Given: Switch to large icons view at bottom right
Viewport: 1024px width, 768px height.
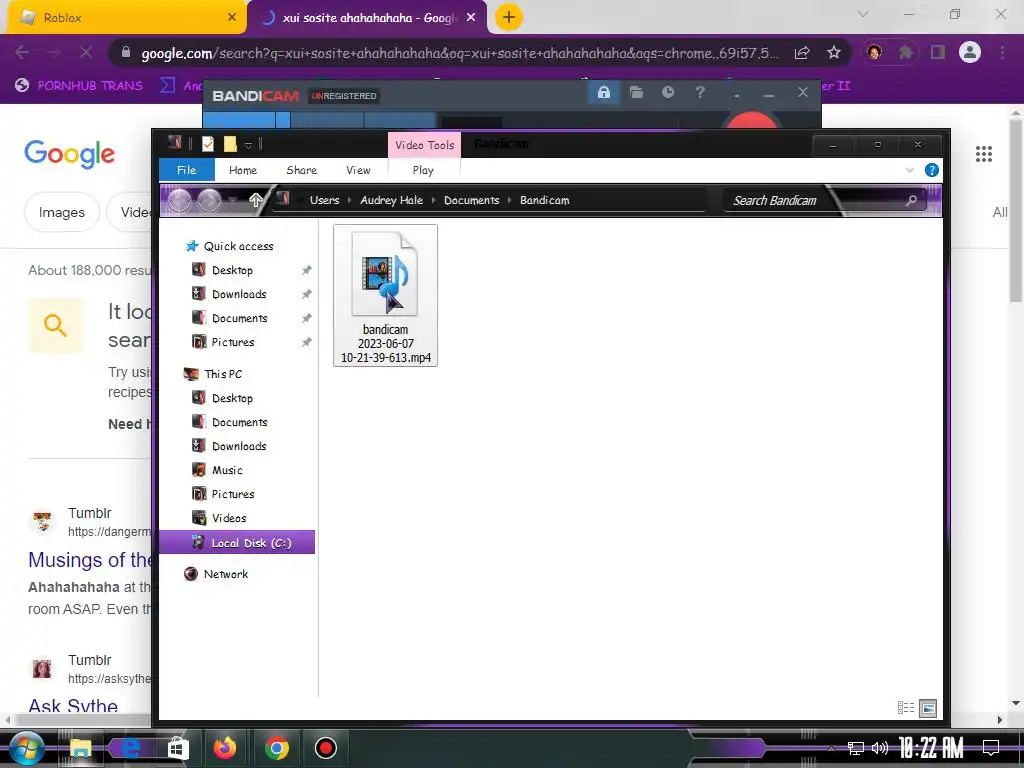Looking at the screenshot, I should pyautogui.click(x=928, y=707).
